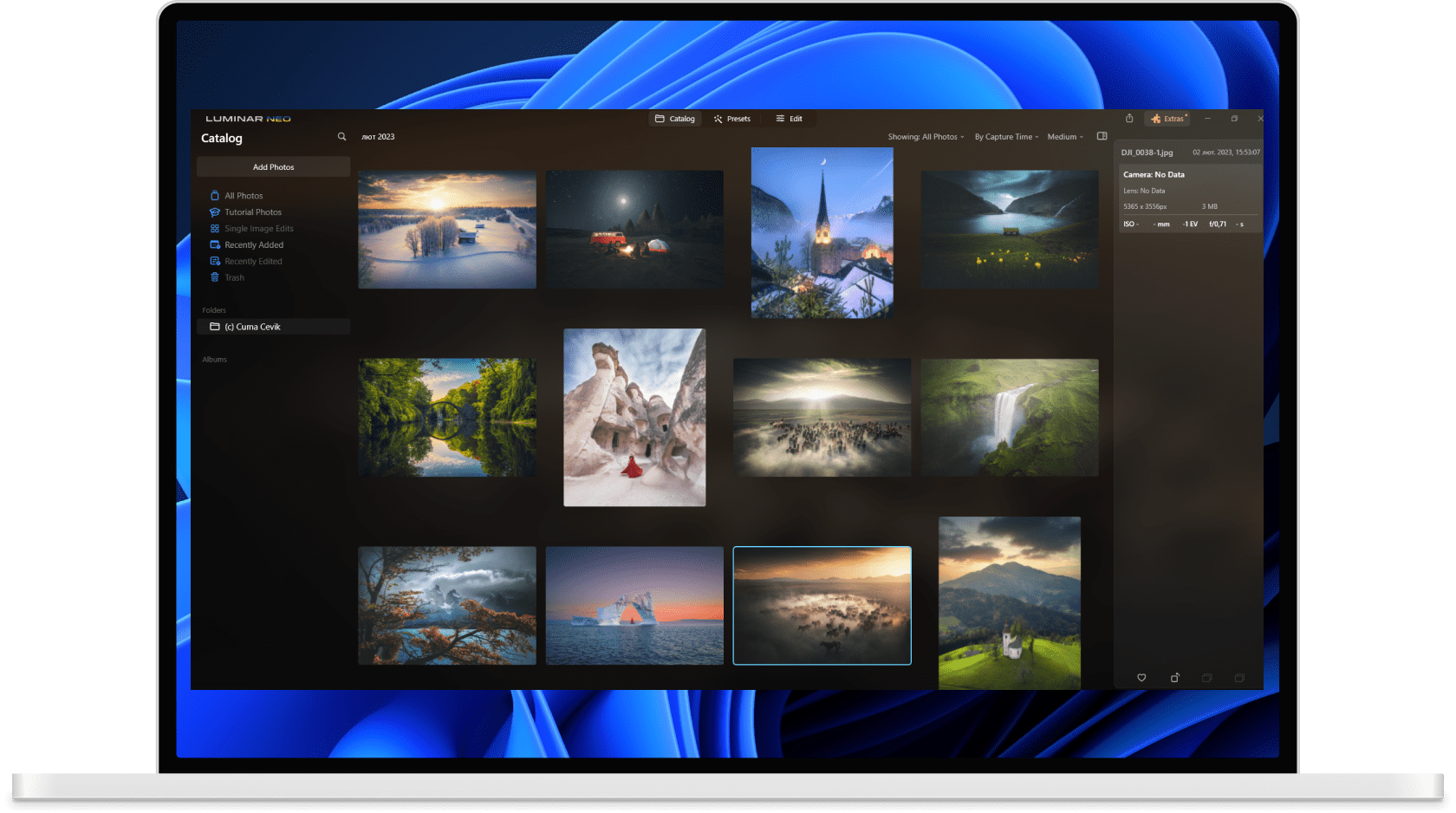Select the snowy sunset landscape thumbnail
The height and width of the screenshot is (813, 1456).
(x=447, y=230)
